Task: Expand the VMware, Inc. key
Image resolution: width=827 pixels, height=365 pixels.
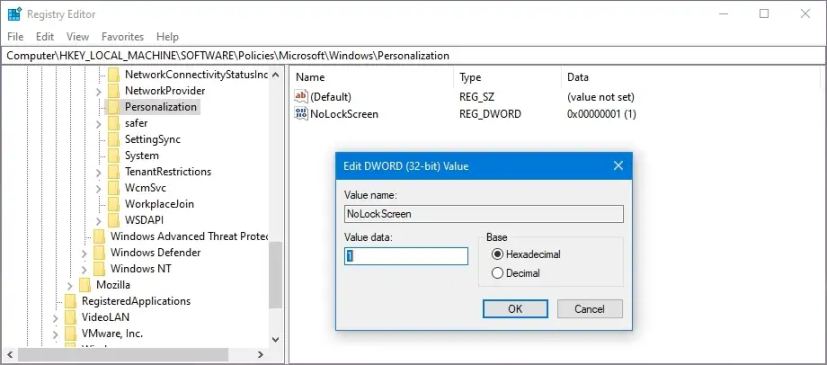Action: point(55,334)
